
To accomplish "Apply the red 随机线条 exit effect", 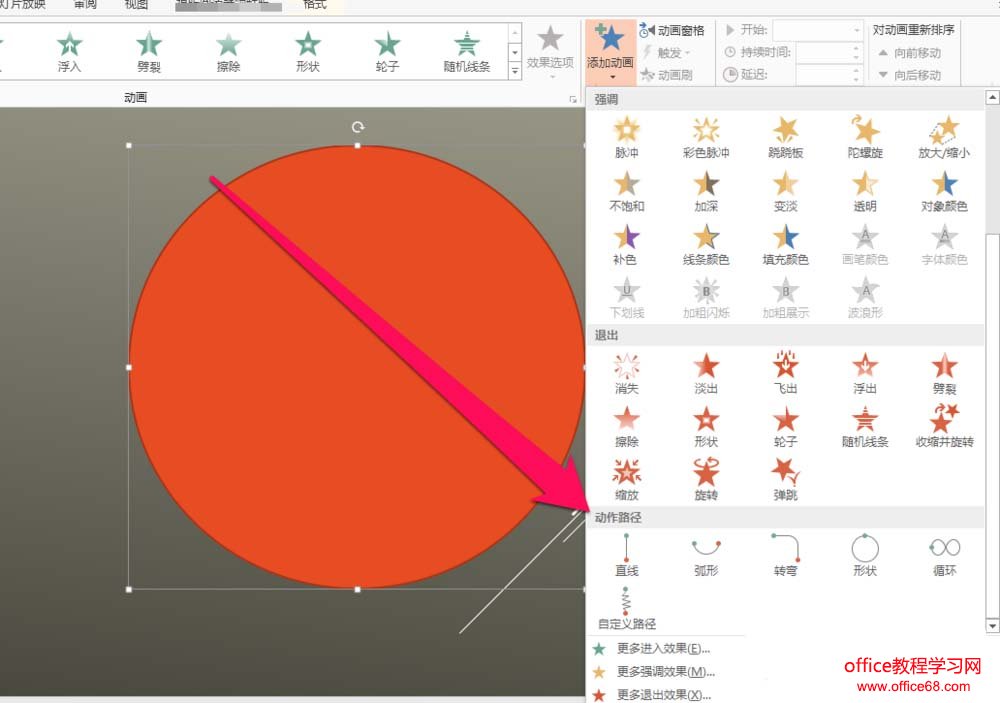I will (865, 427).
